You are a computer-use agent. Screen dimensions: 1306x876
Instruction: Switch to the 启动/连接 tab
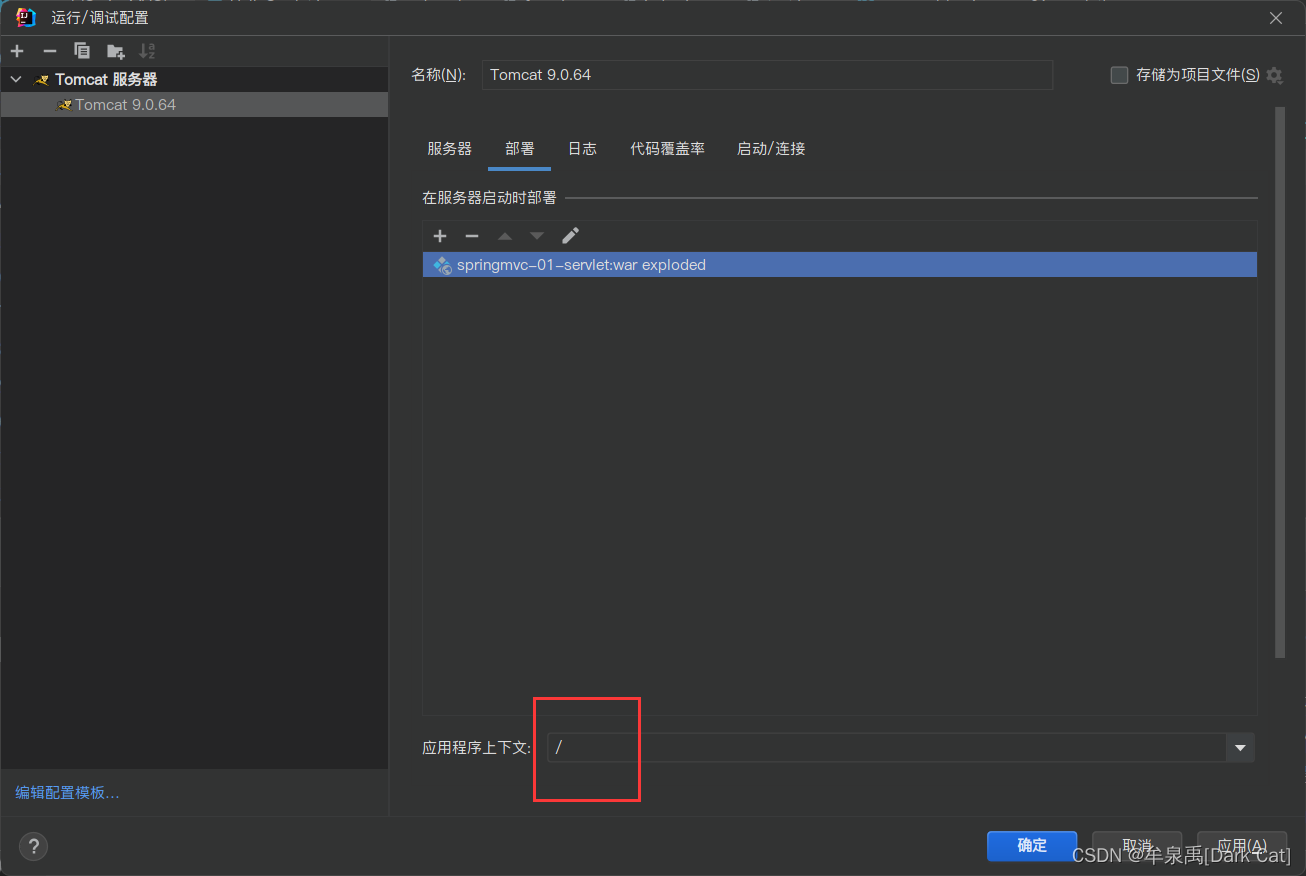771,148
